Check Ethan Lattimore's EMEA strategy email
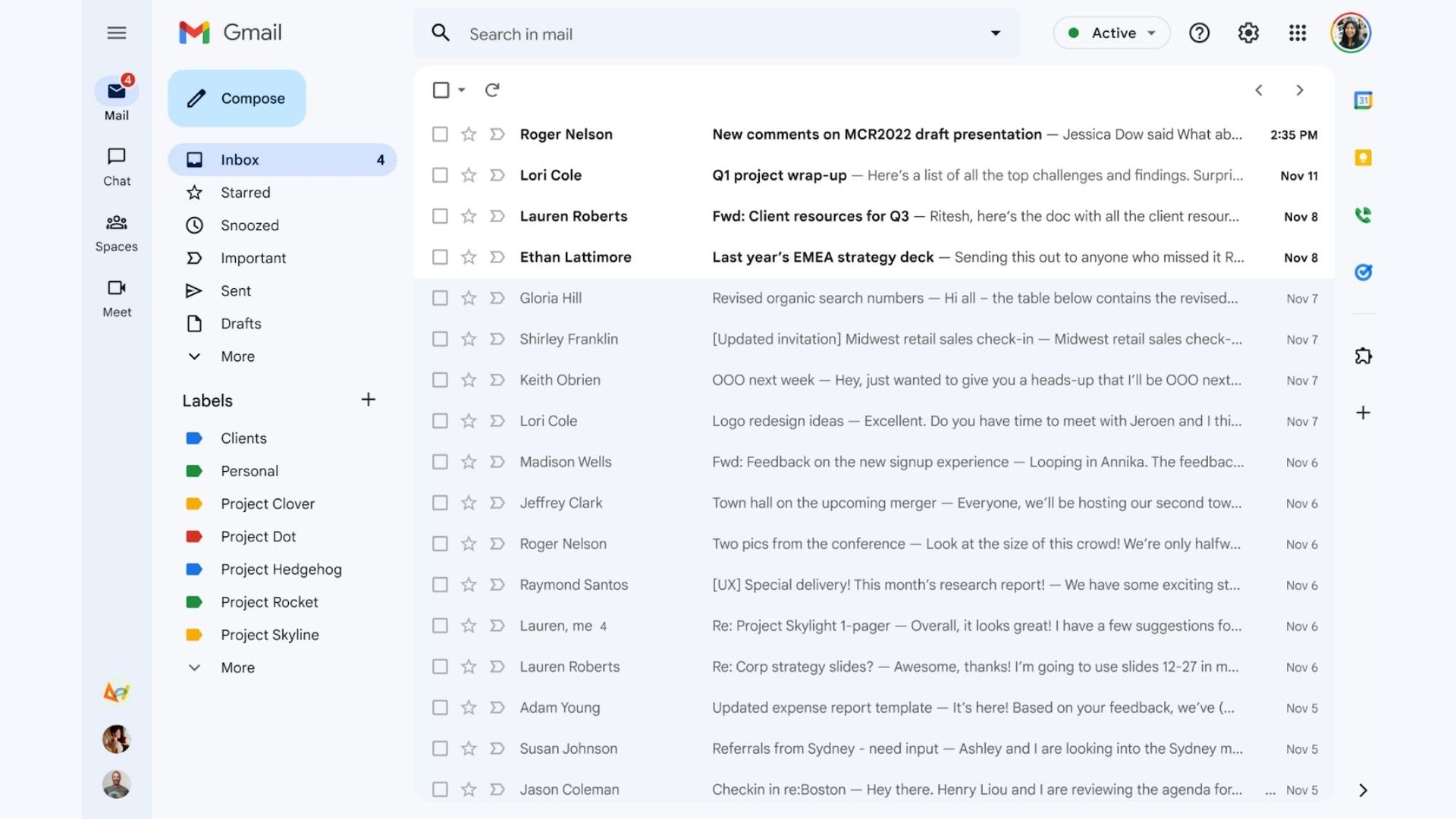This screenshot has width=1456, height=819. [x=440, y=257]
